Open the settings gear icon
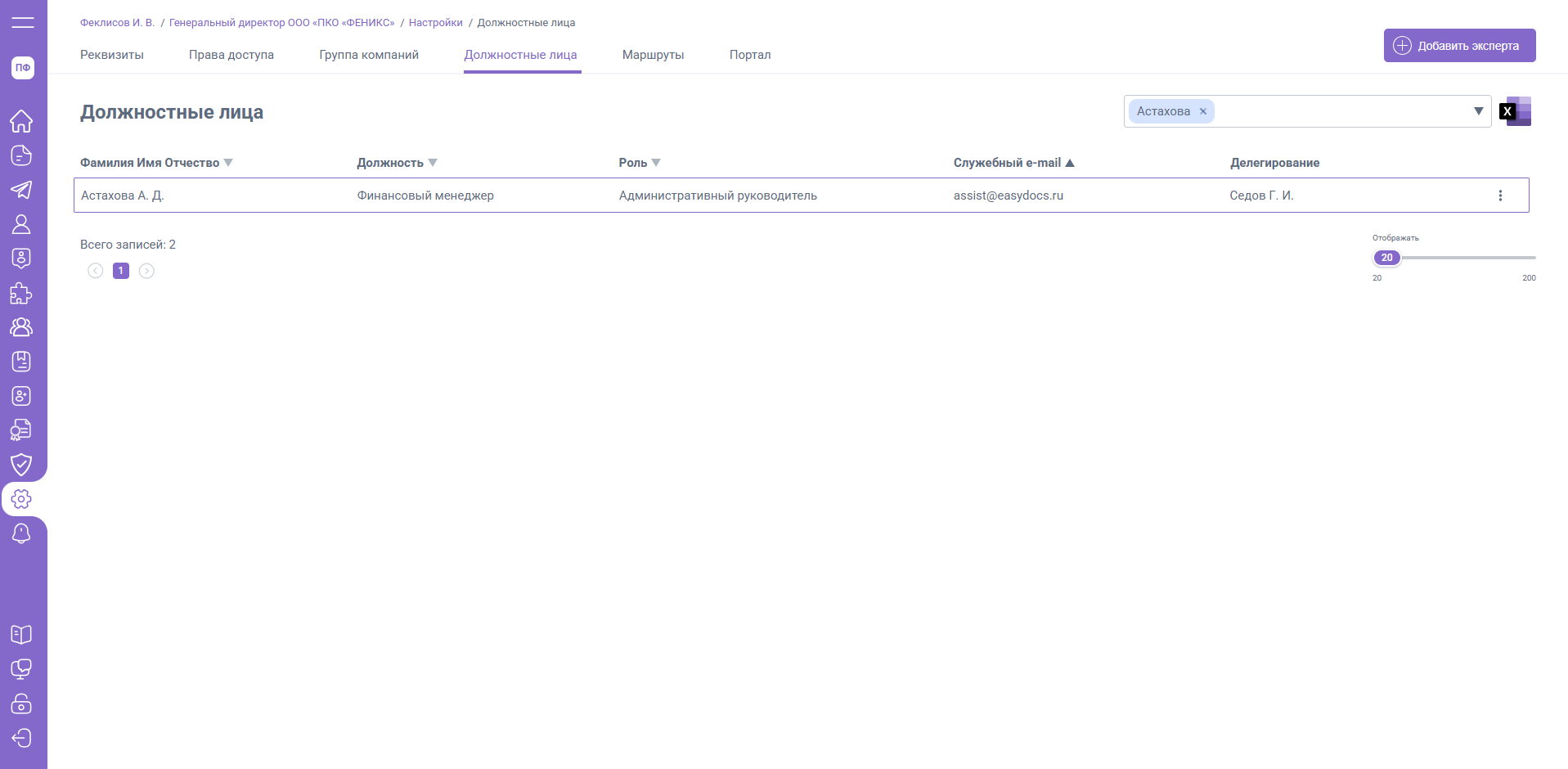This screenshot has height=769, width=1568. pyautogui.click(x=21, y=499)
